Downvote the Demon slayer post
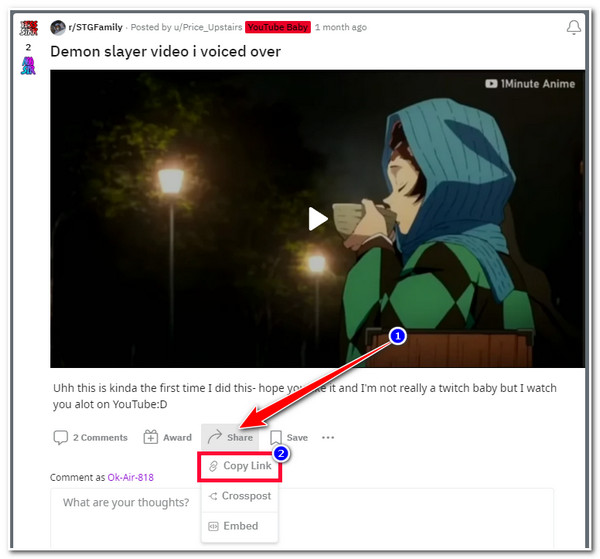The width and height of the screenshot is (600, 559). click(x=28, y=65)
